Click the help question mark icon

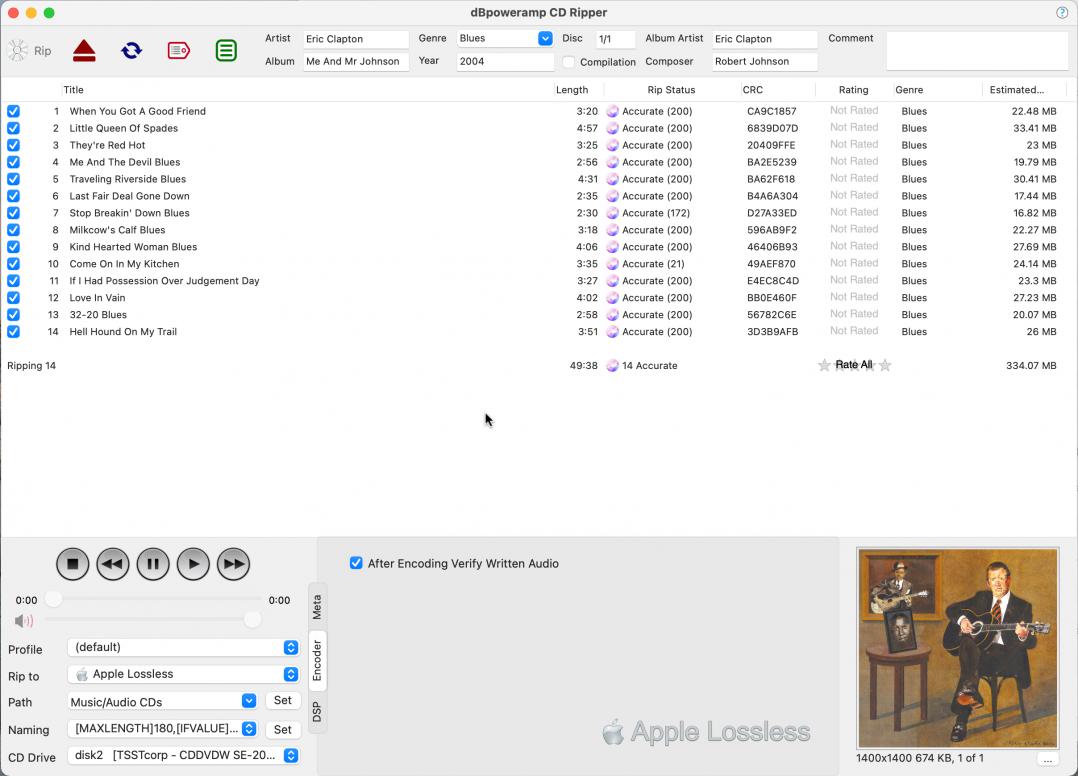click(x=1062, y=13)
